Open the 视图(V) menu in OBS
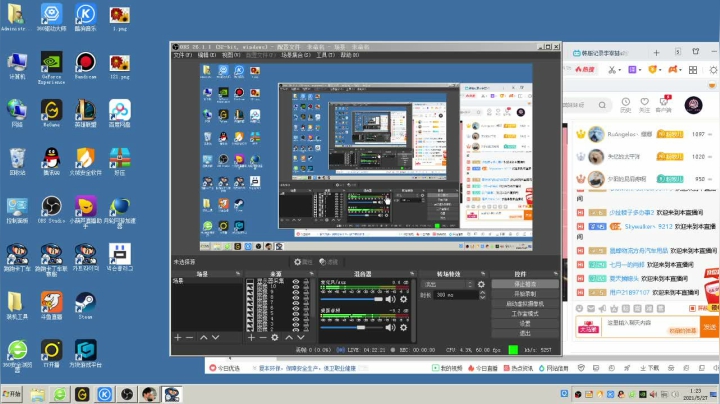720x404 pixels. [x=231, y=55]
